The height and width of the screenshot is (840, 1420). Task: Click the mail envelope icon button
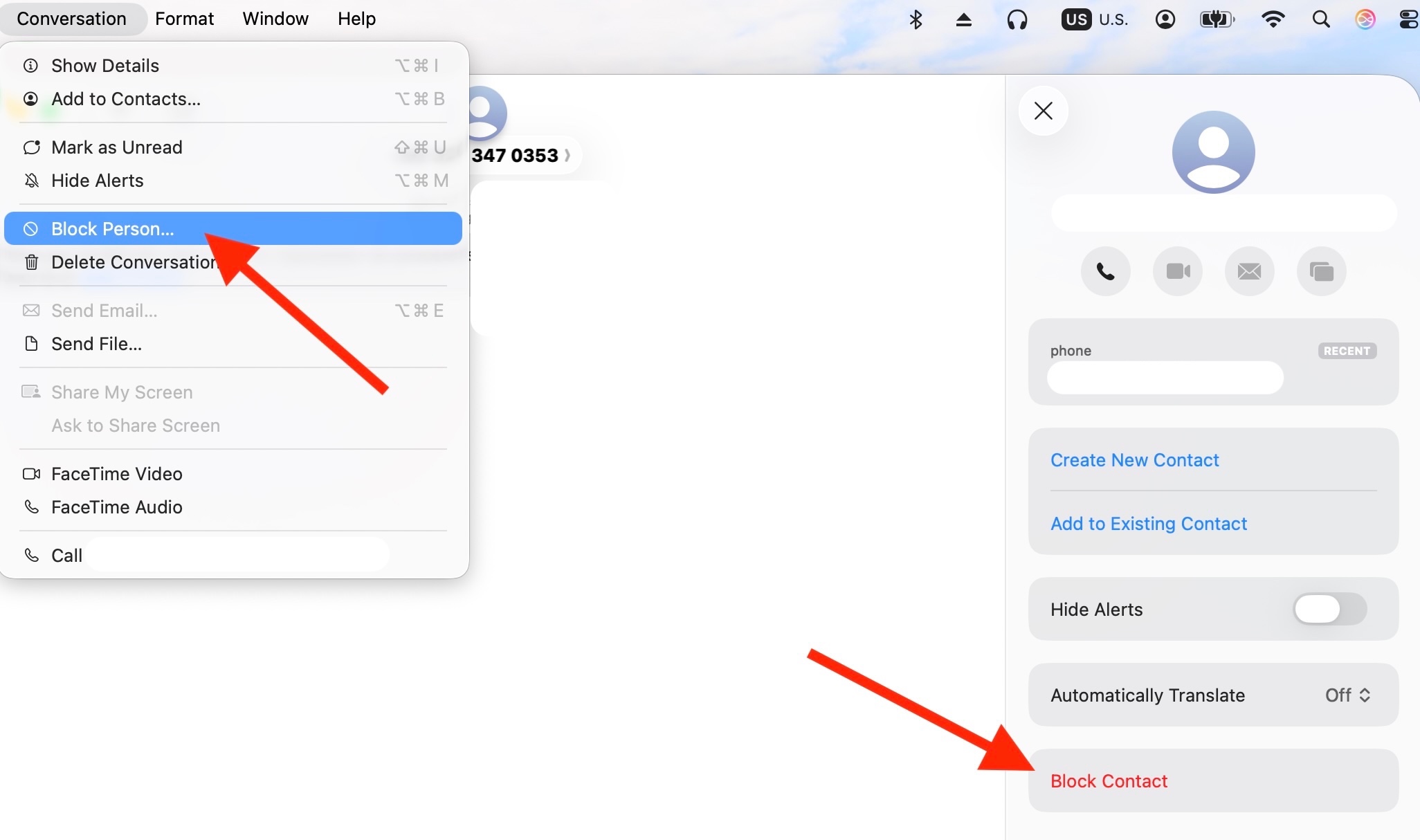(x=1249, y=271)
